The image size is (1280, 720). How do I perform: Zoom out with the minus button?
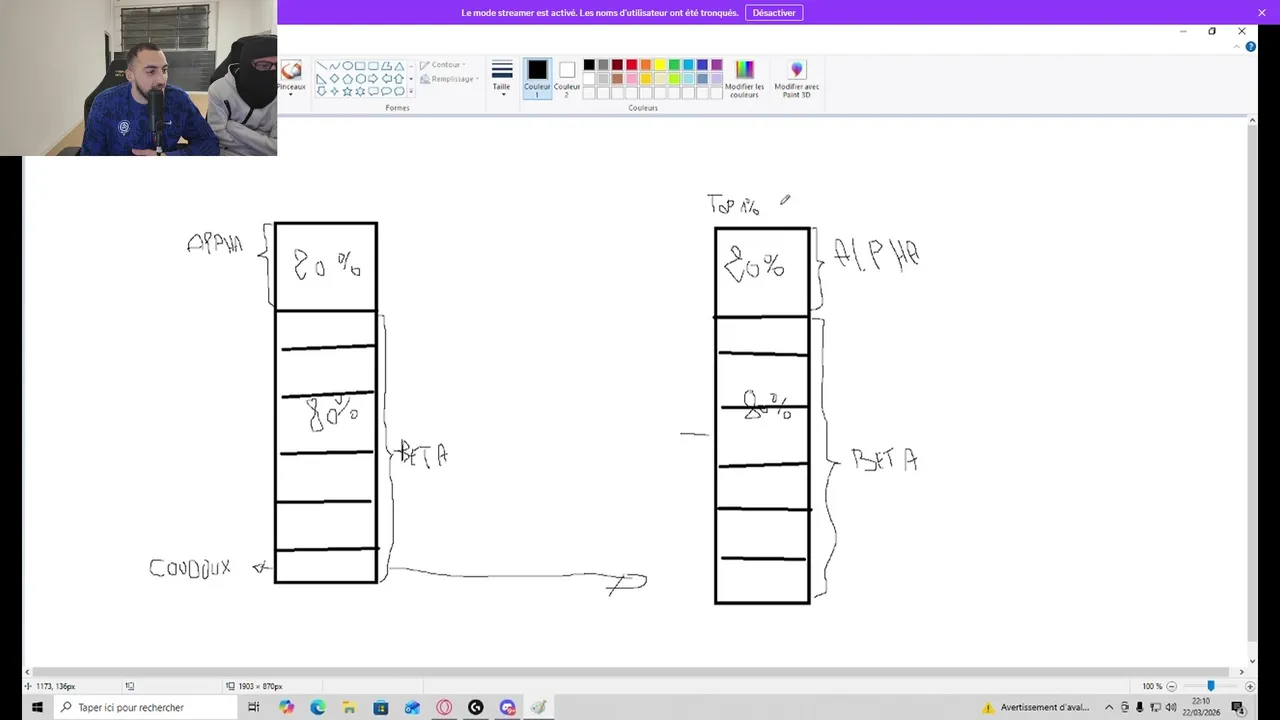point(1171,686)
